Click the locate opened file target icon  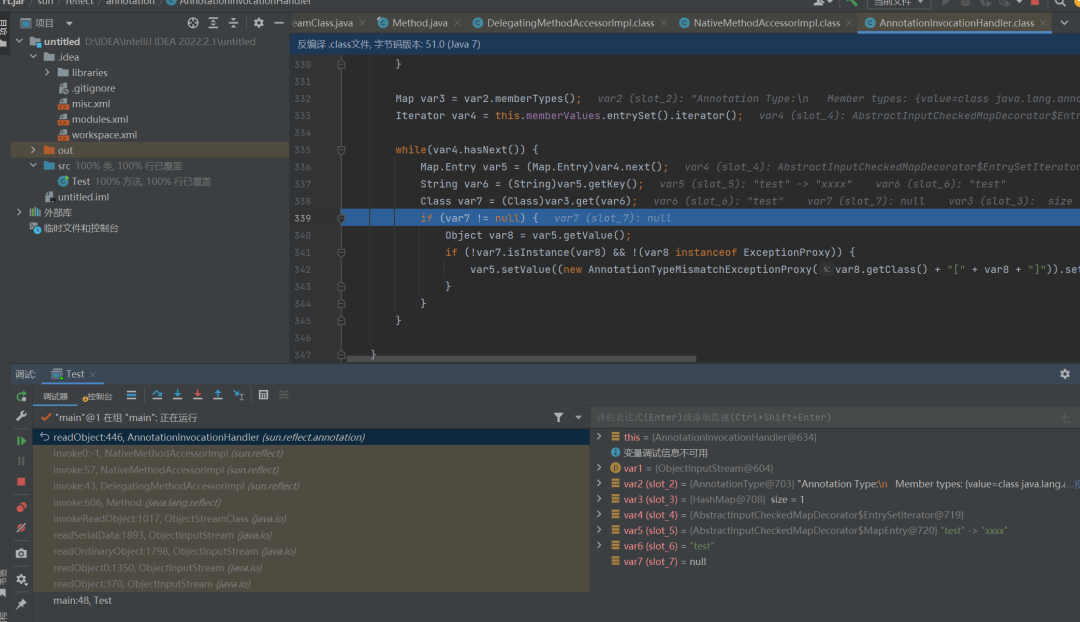tap(193, 23)
